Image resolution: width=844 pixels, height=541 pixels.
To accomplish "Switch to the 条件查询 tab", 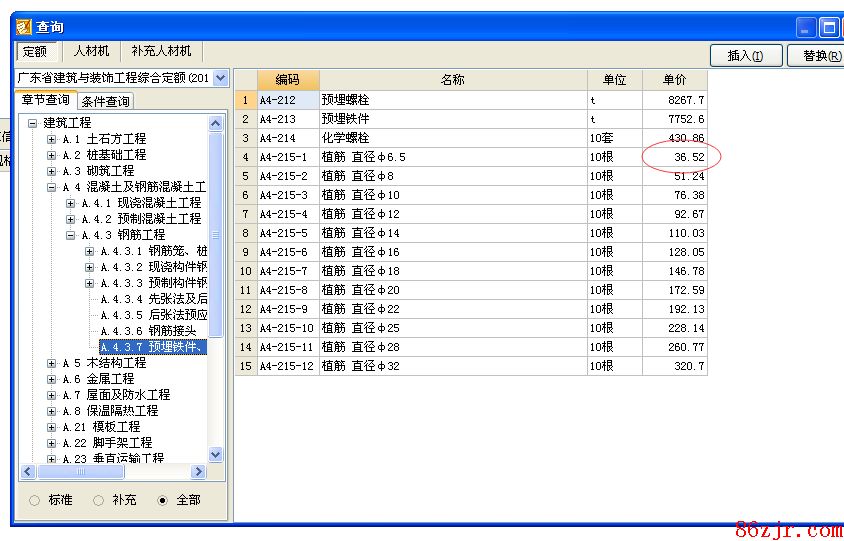I will tap(105, 101).
